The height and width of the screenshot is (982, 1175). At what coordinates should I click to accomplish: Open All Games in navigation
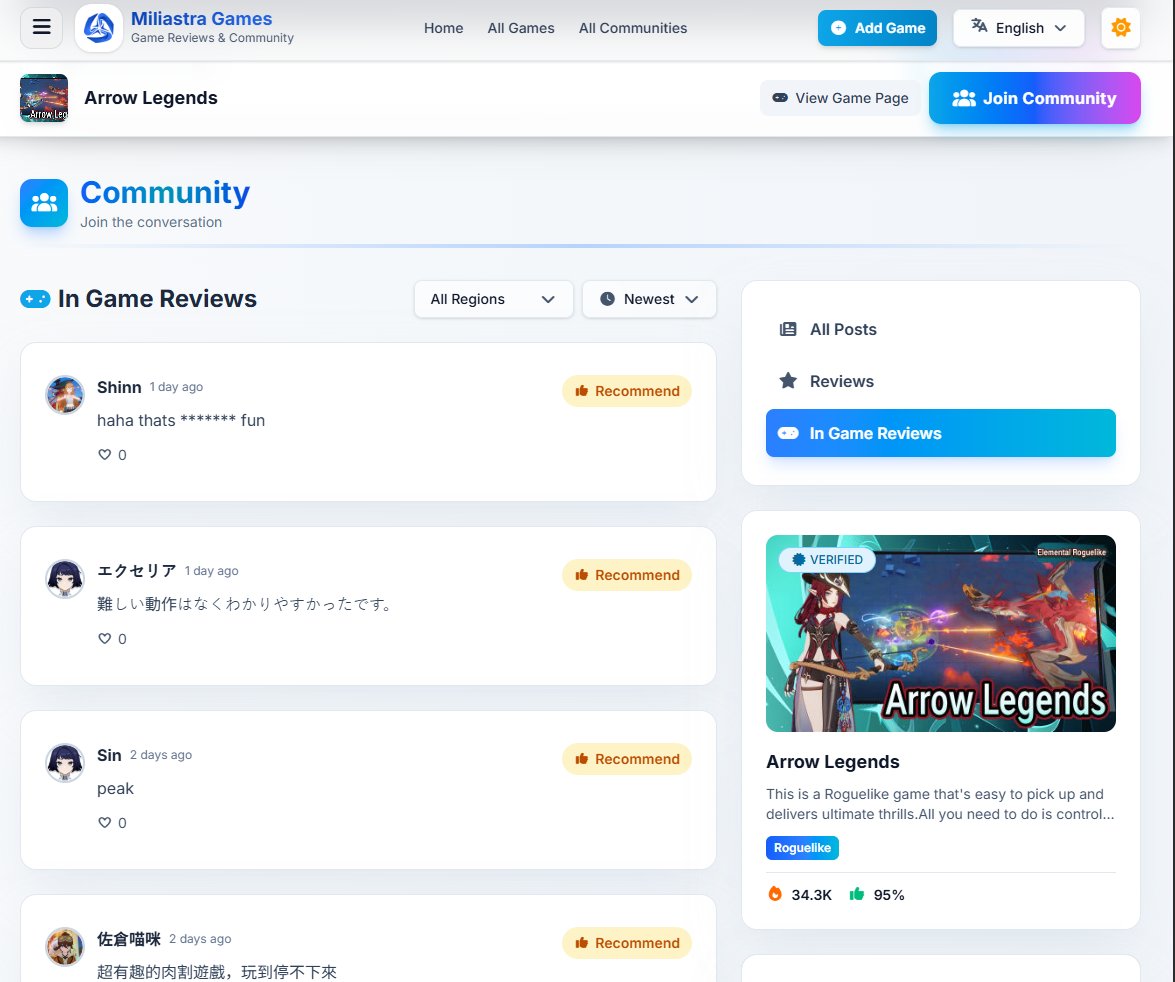521,28
